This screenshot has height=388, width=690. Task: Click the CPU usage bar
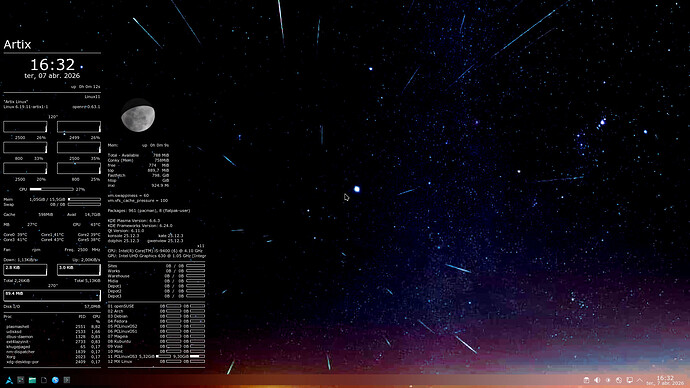tap(51, 189)
